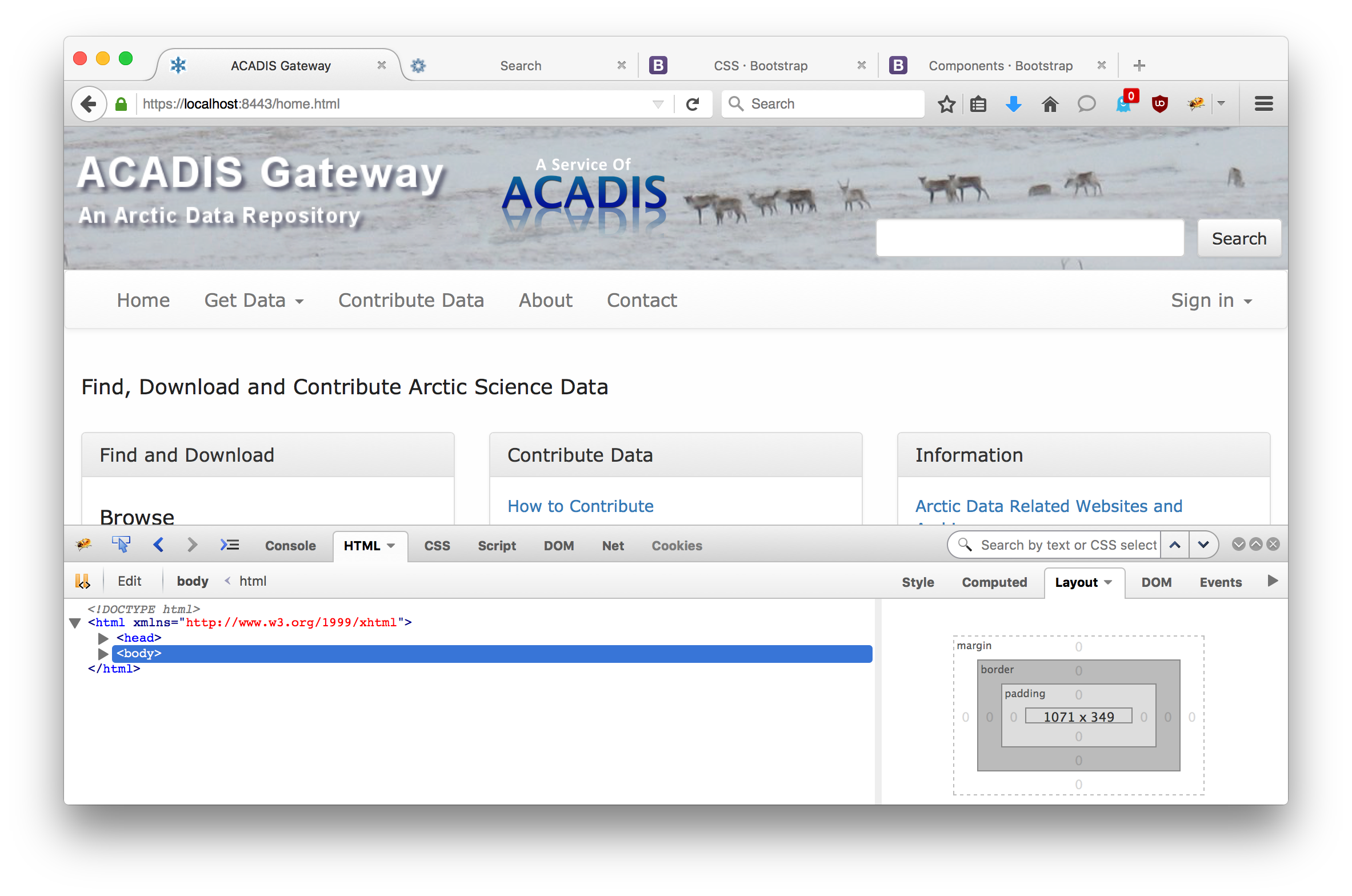Click the browser reload icon
This screenshot has width=1352, height=896.
click(x=693, y=104)
